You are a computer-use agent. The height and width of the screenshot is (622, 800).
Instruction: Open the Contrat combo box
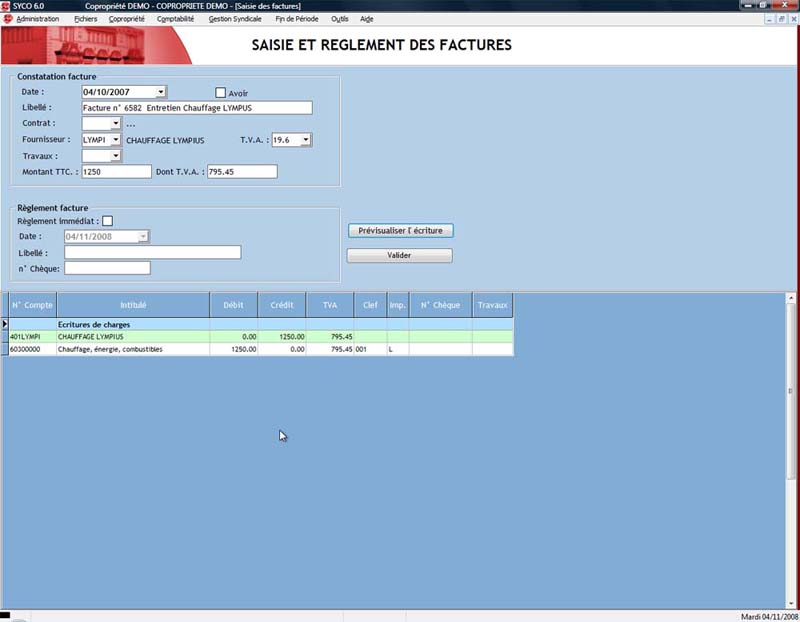click(116, 124)
